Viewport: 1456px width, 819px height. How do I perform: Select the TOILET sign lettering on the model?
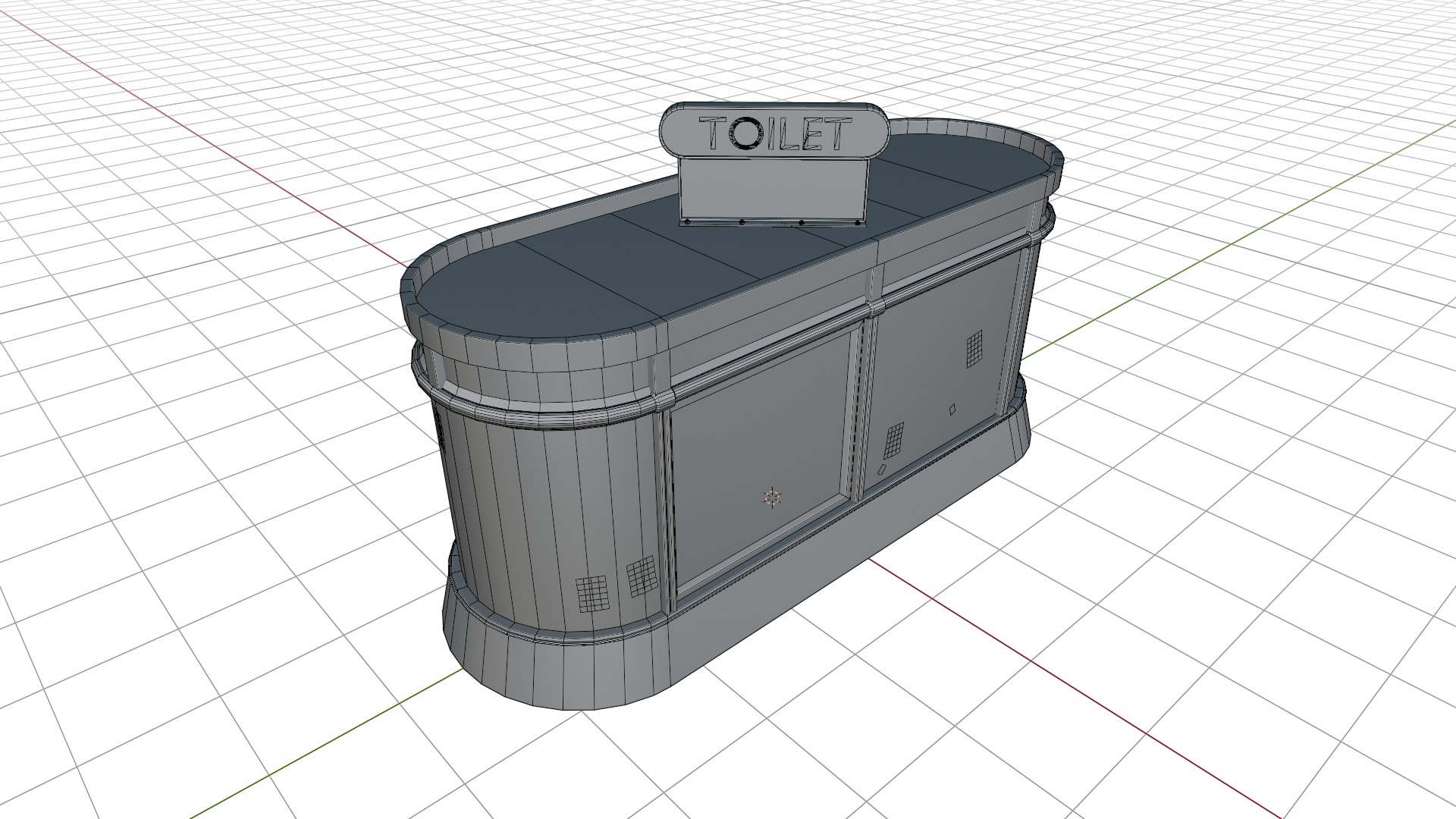773,133
